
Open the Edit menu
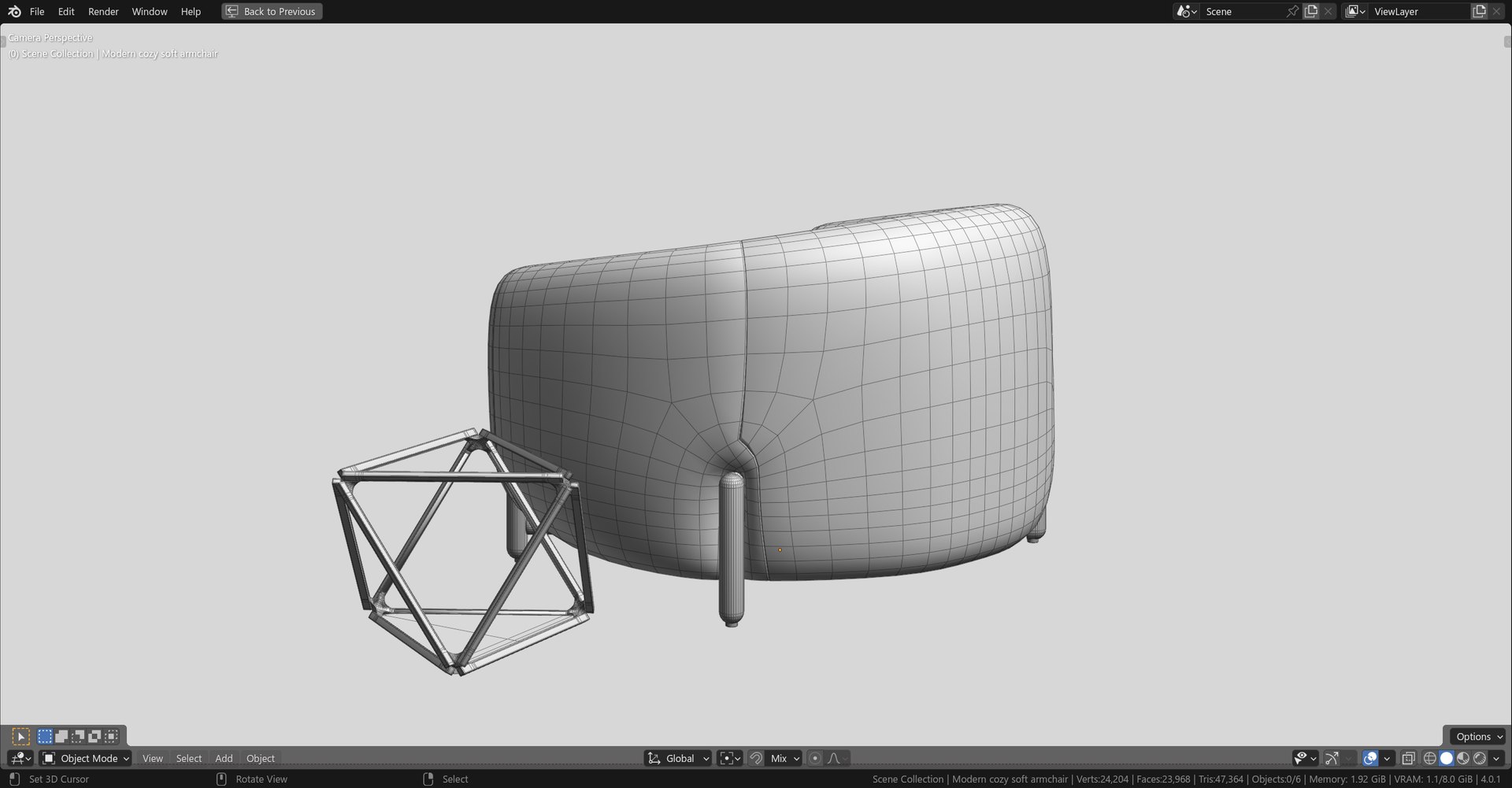(x=66, y=11)
